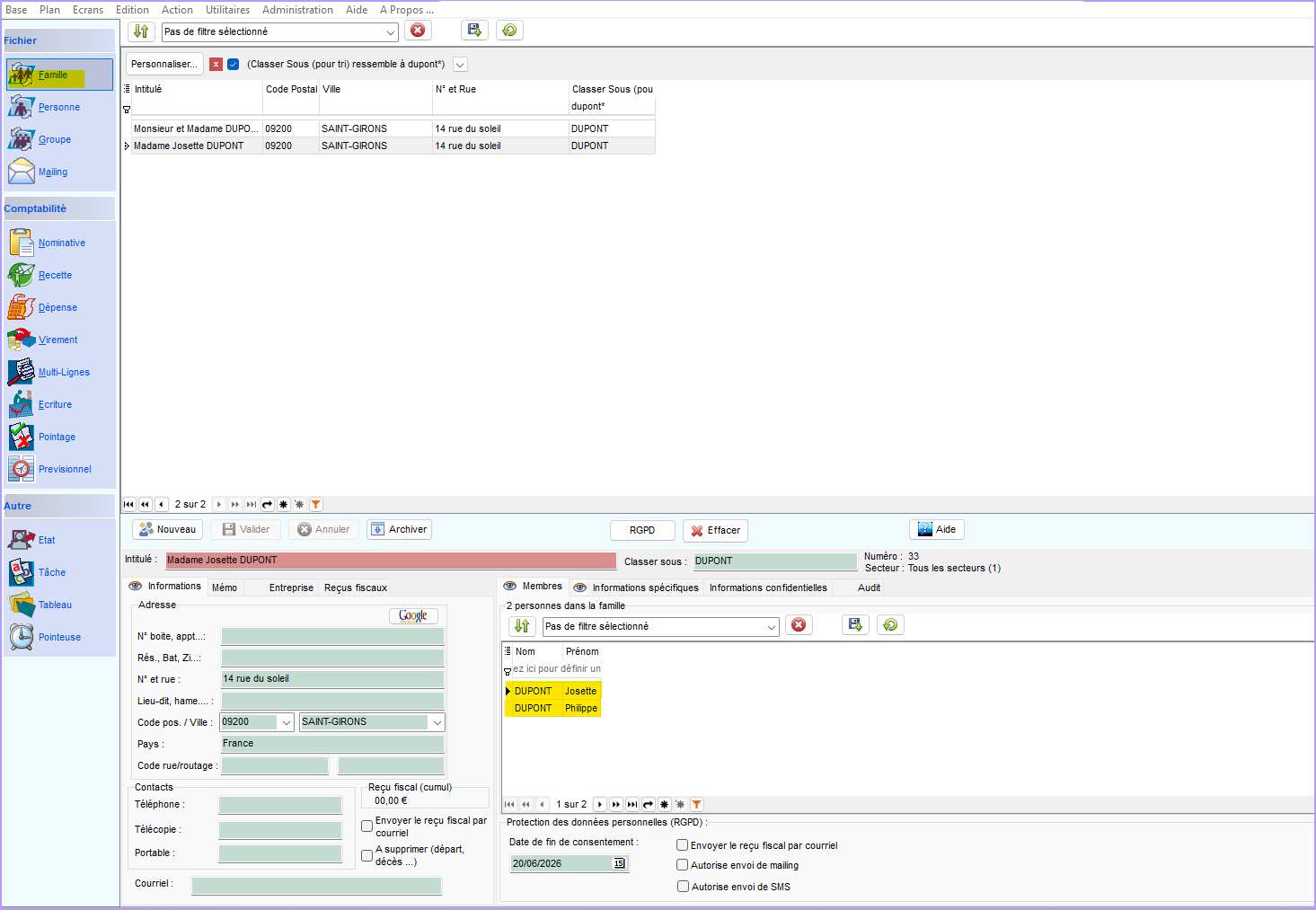1316x910 pixels.
Task: Open the Recette accounting icon
Action: [x=22, y=275]
